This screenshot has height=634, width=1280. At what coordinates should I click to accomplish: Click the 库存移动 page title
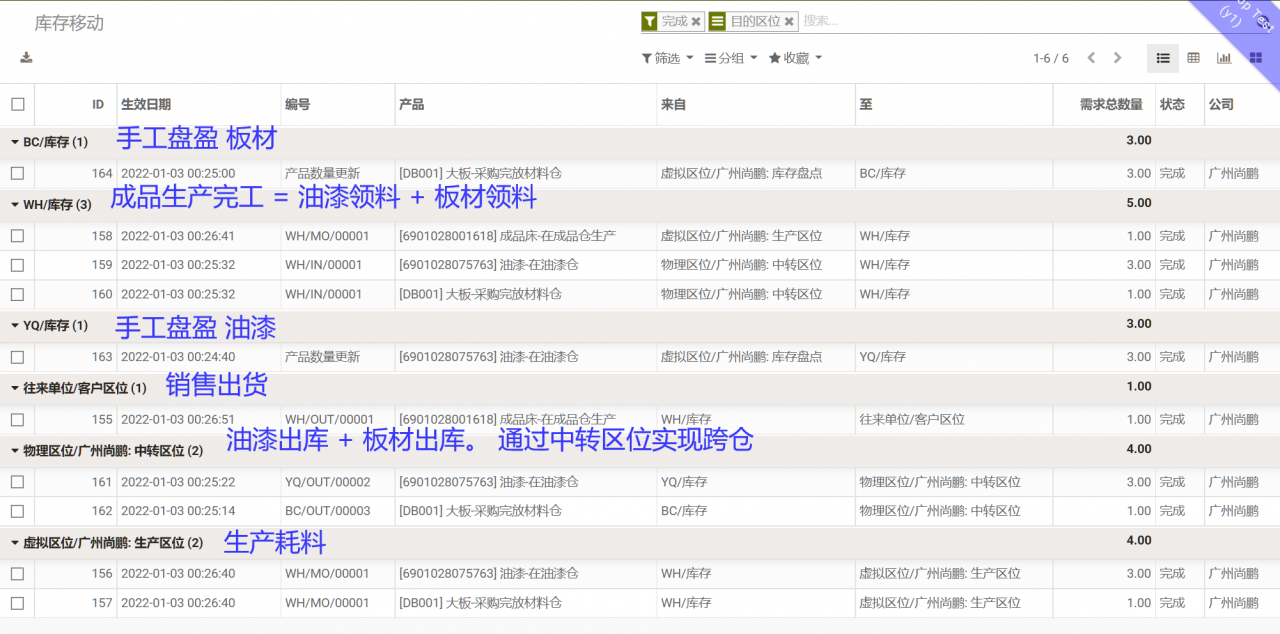[69, 23]
